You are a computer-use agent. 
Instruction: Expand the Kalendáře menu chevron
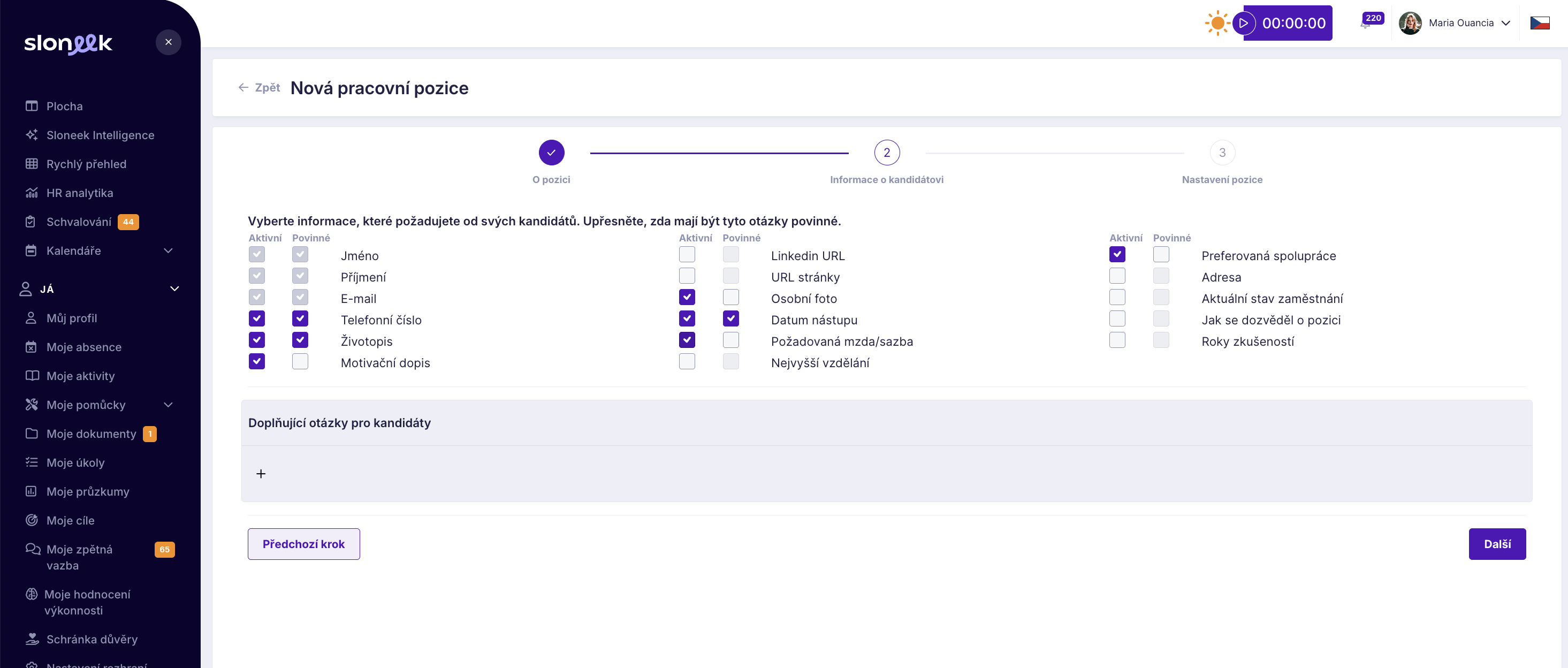(169, 250)
